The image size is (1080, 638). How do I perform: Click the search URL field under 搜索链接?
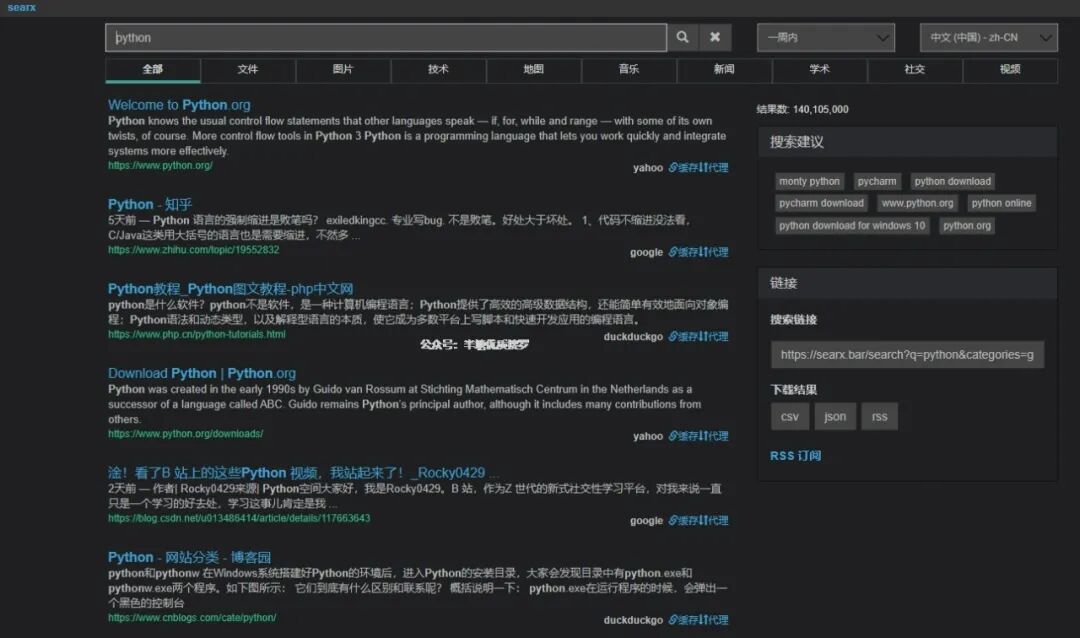[907, 355]
